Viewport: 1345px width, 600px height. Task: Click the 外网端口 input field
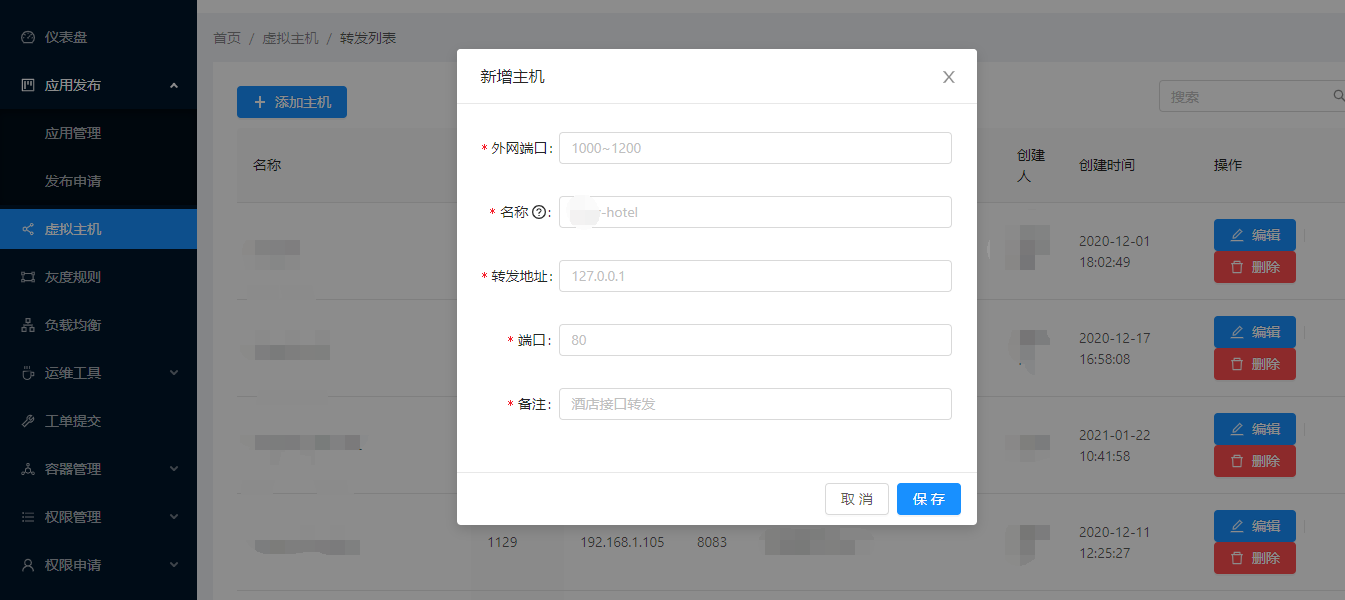(755, 148)
